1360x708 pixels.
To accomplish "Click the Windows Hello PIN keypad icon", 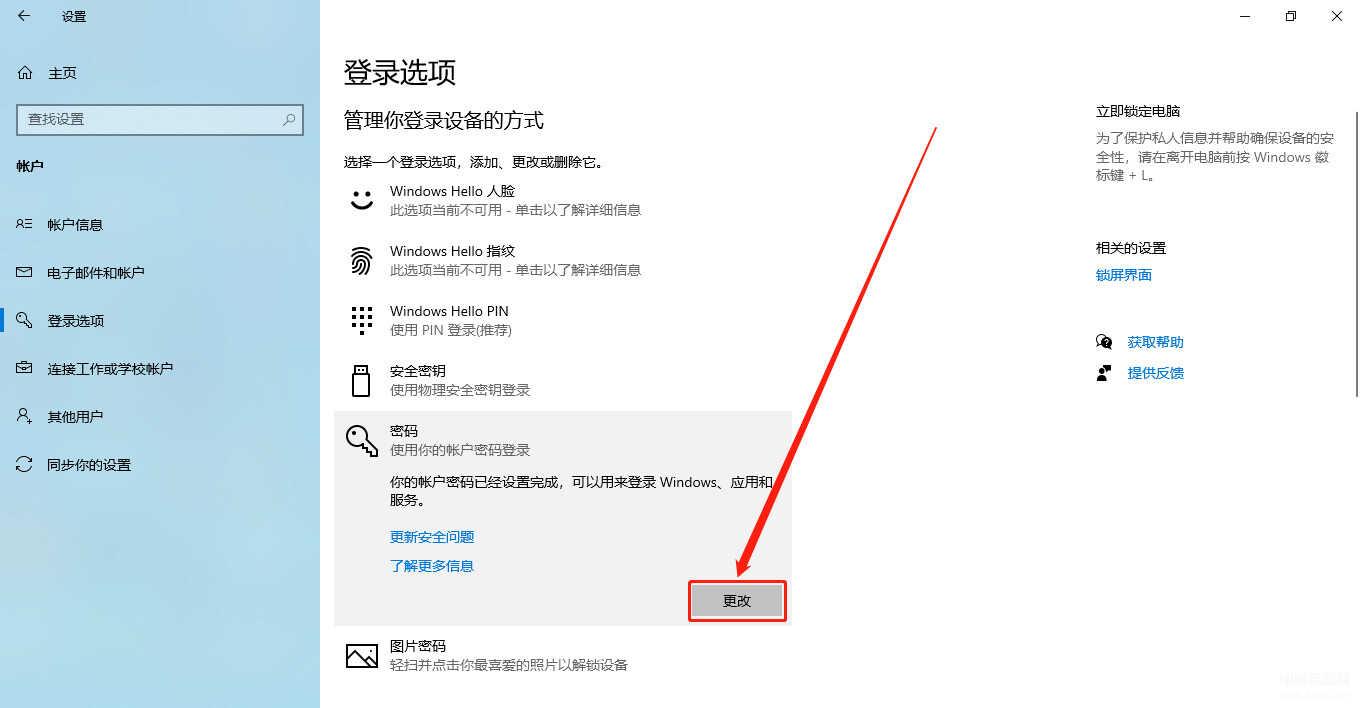I will pos(361,320).
